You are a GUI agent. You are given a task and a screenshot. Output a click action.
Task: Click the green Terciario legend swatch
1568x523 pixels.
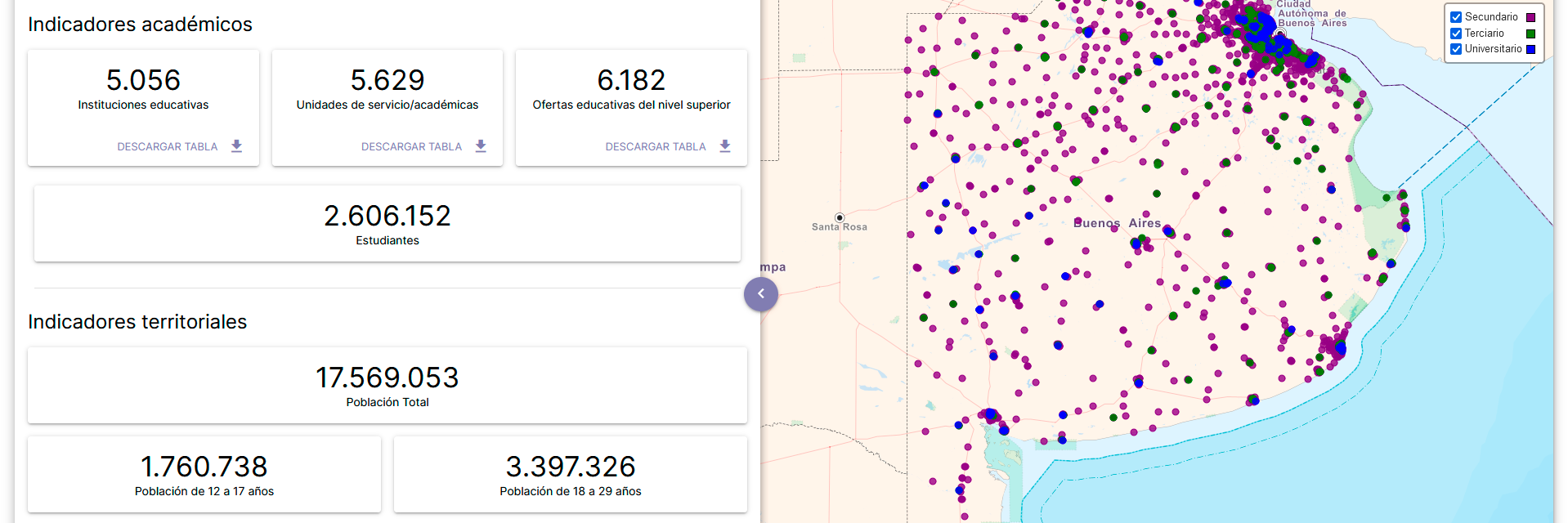[x=1530, y=34]
